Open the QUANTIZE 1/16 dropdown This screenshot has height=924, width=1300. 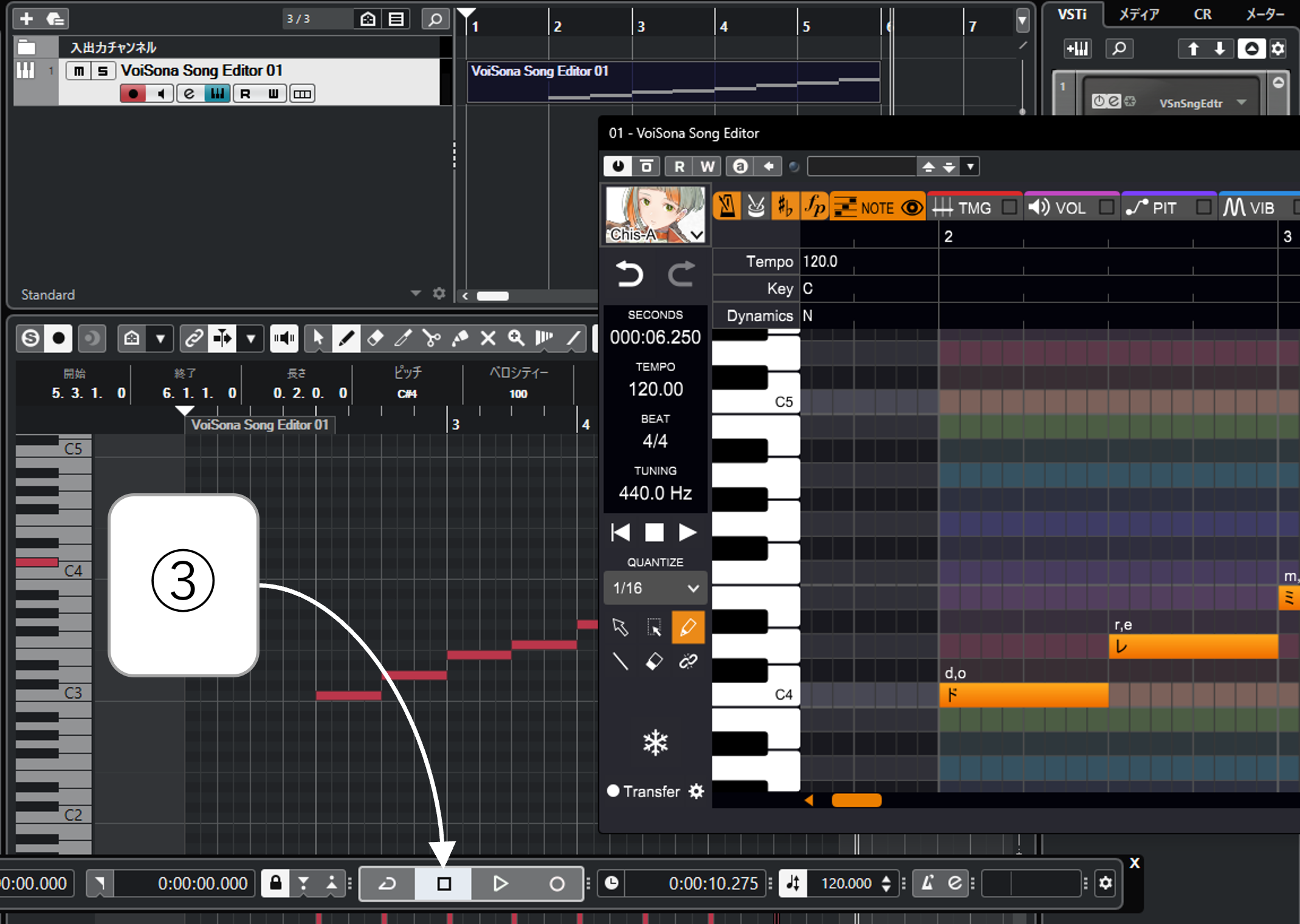click(x=655, y=587)
